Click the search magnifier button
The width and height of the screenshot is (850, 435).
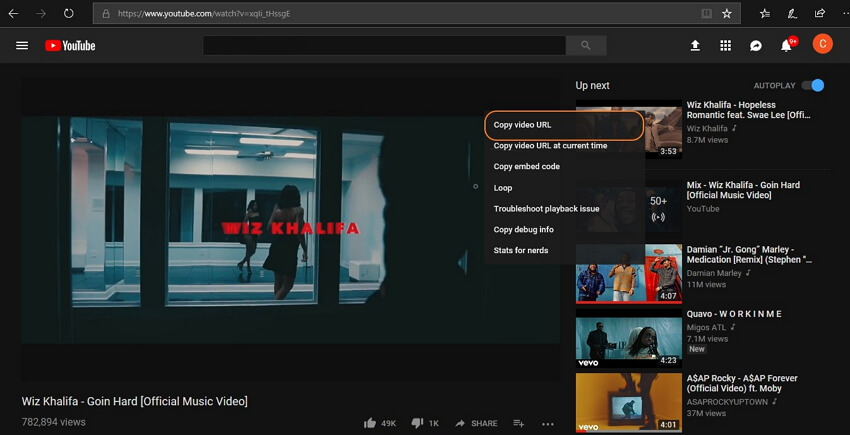pyautogui.click(x=585, y=46)
